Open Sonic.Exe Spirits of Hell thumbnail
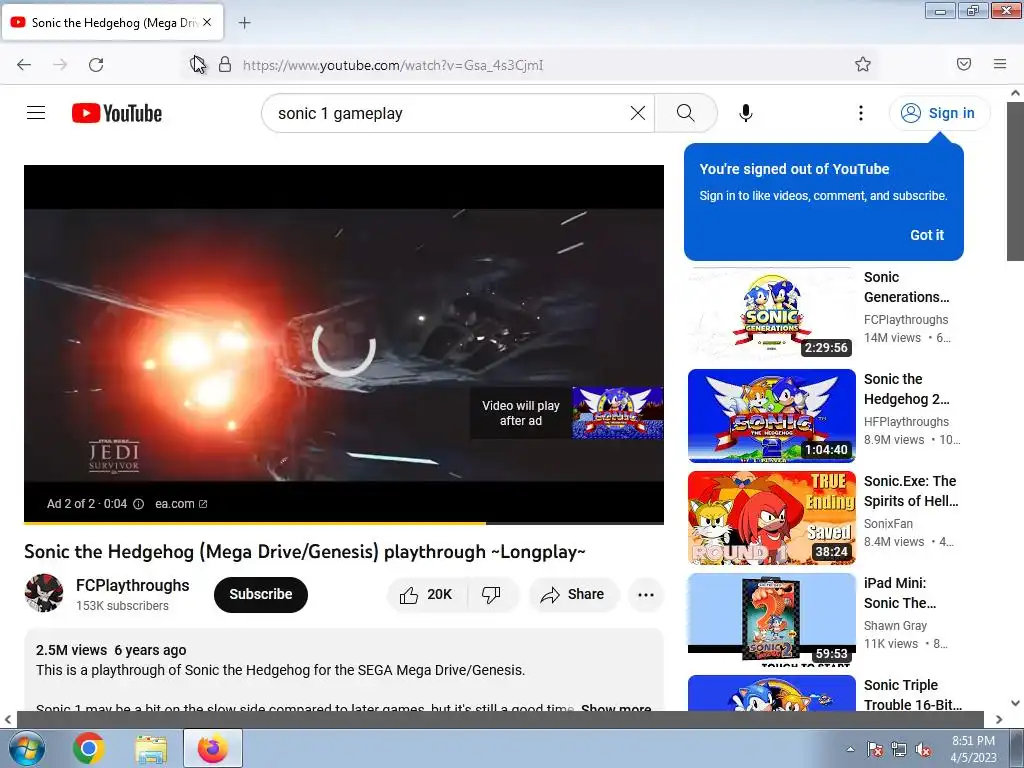This screenshot has width=1024, height=768. point(771,517)
